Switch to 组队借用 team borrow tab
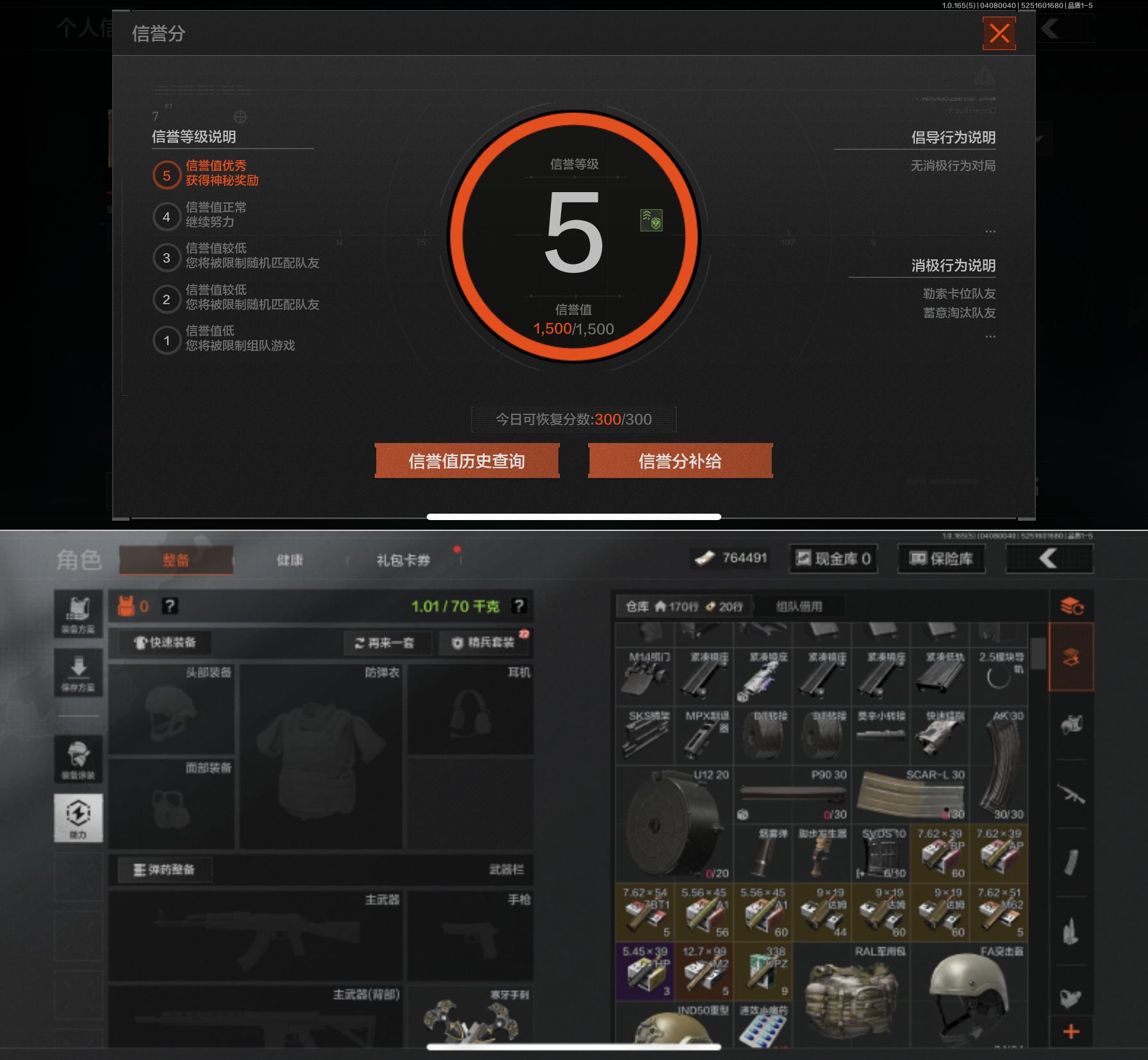The height and width of the screenshot is (1060, 1148). point(799,607)
